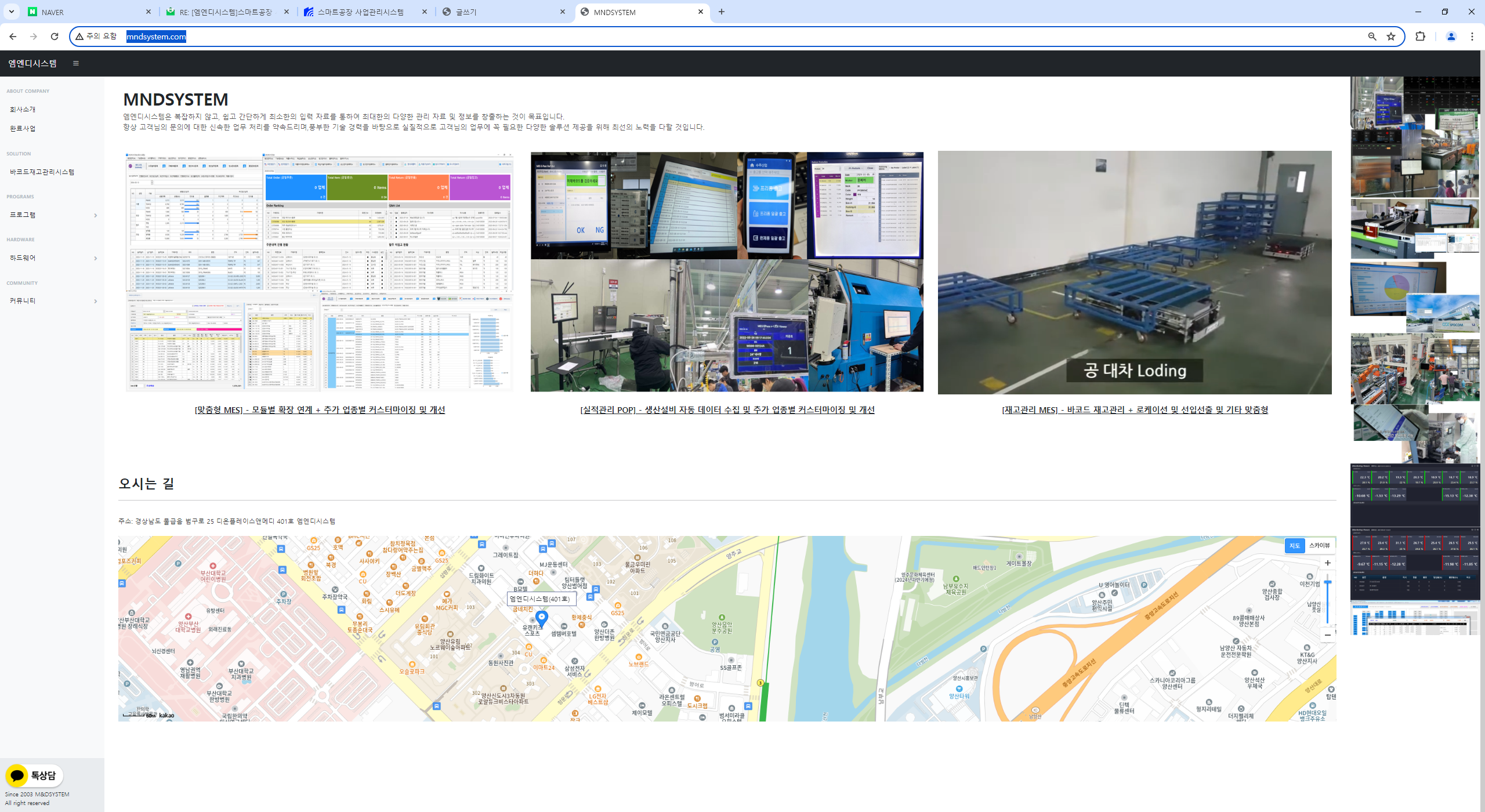Bookmark this page with star icon
Viewport: 1485px width, 812px height.
1391,37
